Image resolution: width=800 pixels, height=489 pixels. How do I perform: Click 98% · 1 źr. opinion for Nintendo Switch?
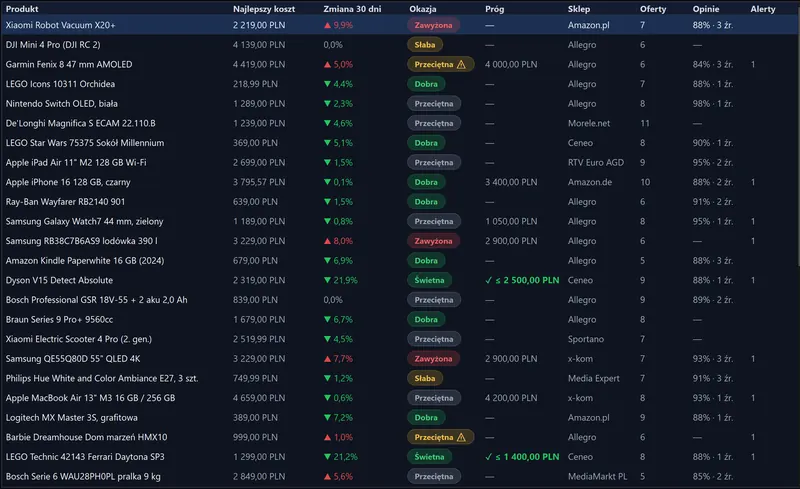(713, 104)
